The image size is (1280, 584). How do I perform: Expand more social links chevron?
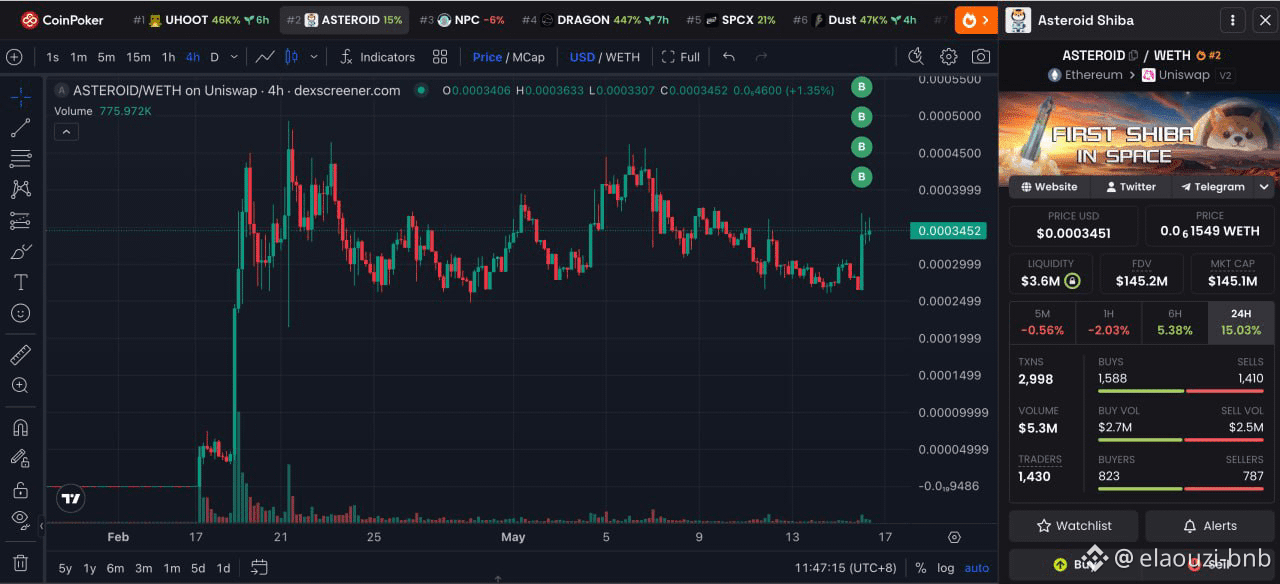1264,187
